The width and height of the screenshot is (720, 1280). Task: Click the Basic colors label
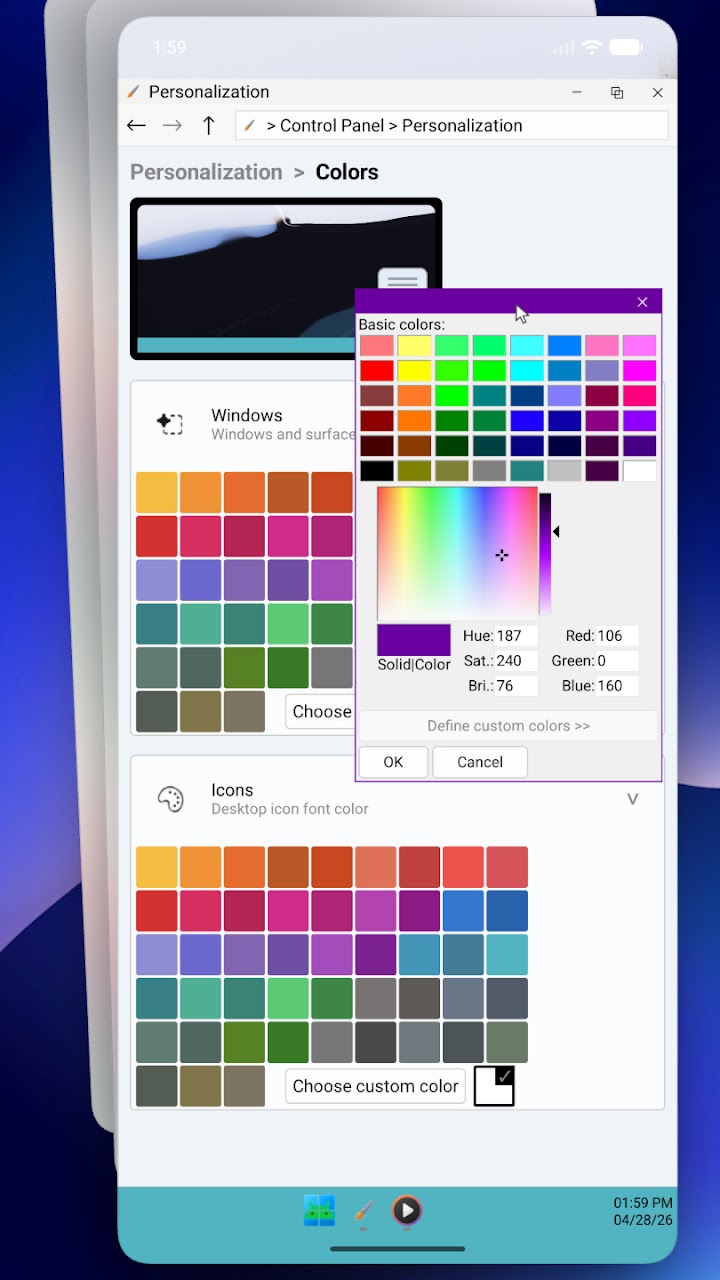[x=402, y=324]
